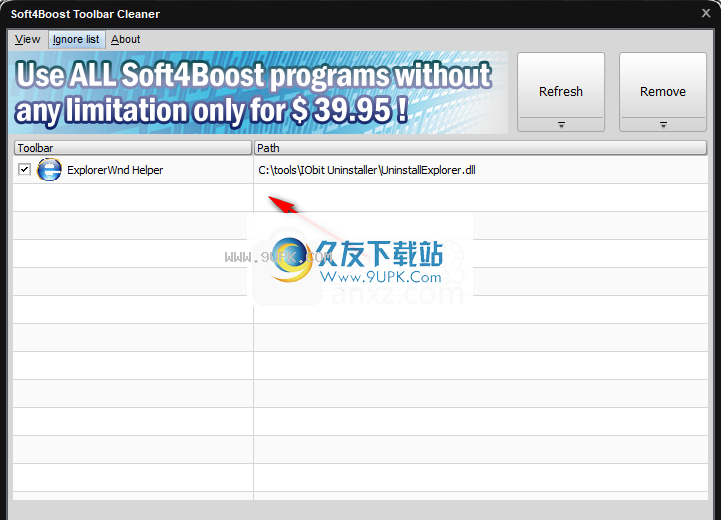Open the About menu
This screenshot has height=520, width=721.
[x=126, y=40]
